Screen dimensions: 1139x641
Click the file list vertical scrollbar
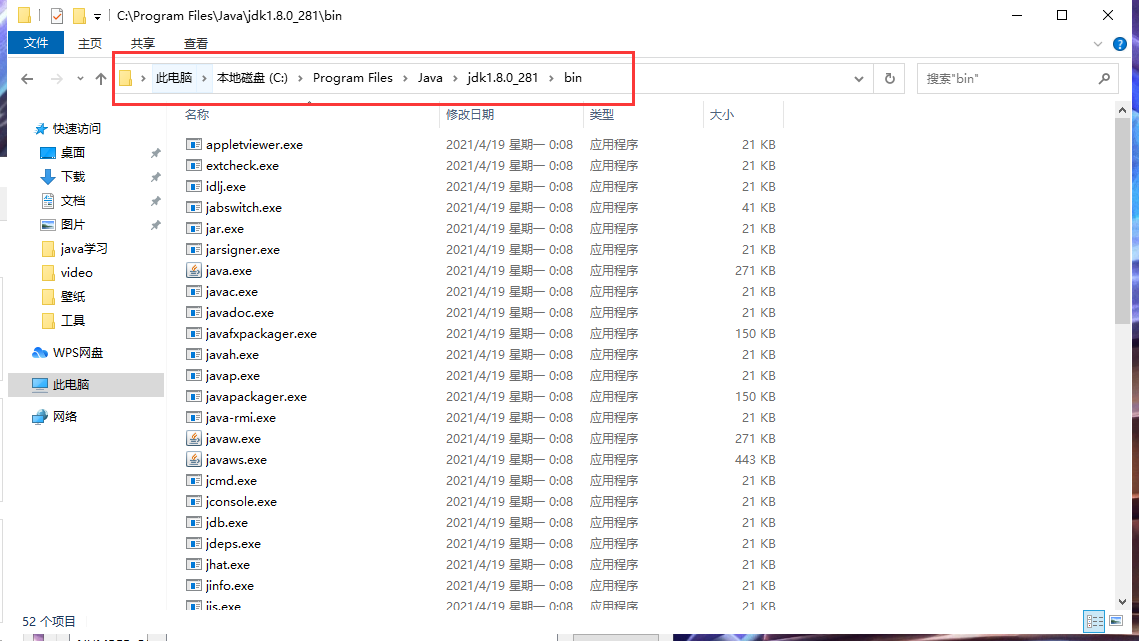[x=1122, y=219]
